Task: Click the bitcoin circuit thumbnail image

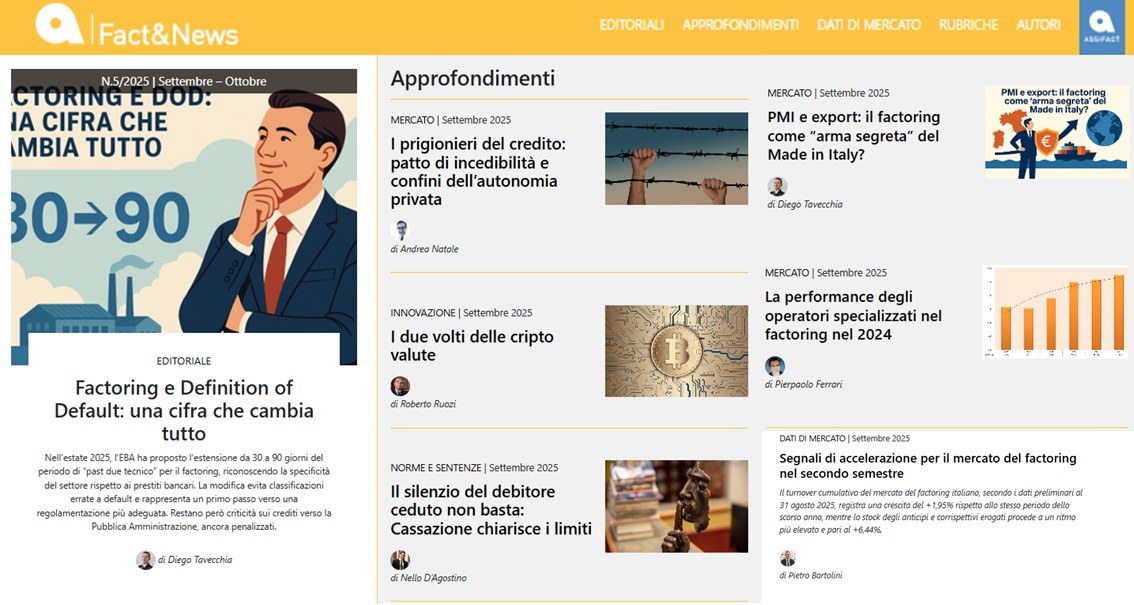Action: [x=676, y=351]
